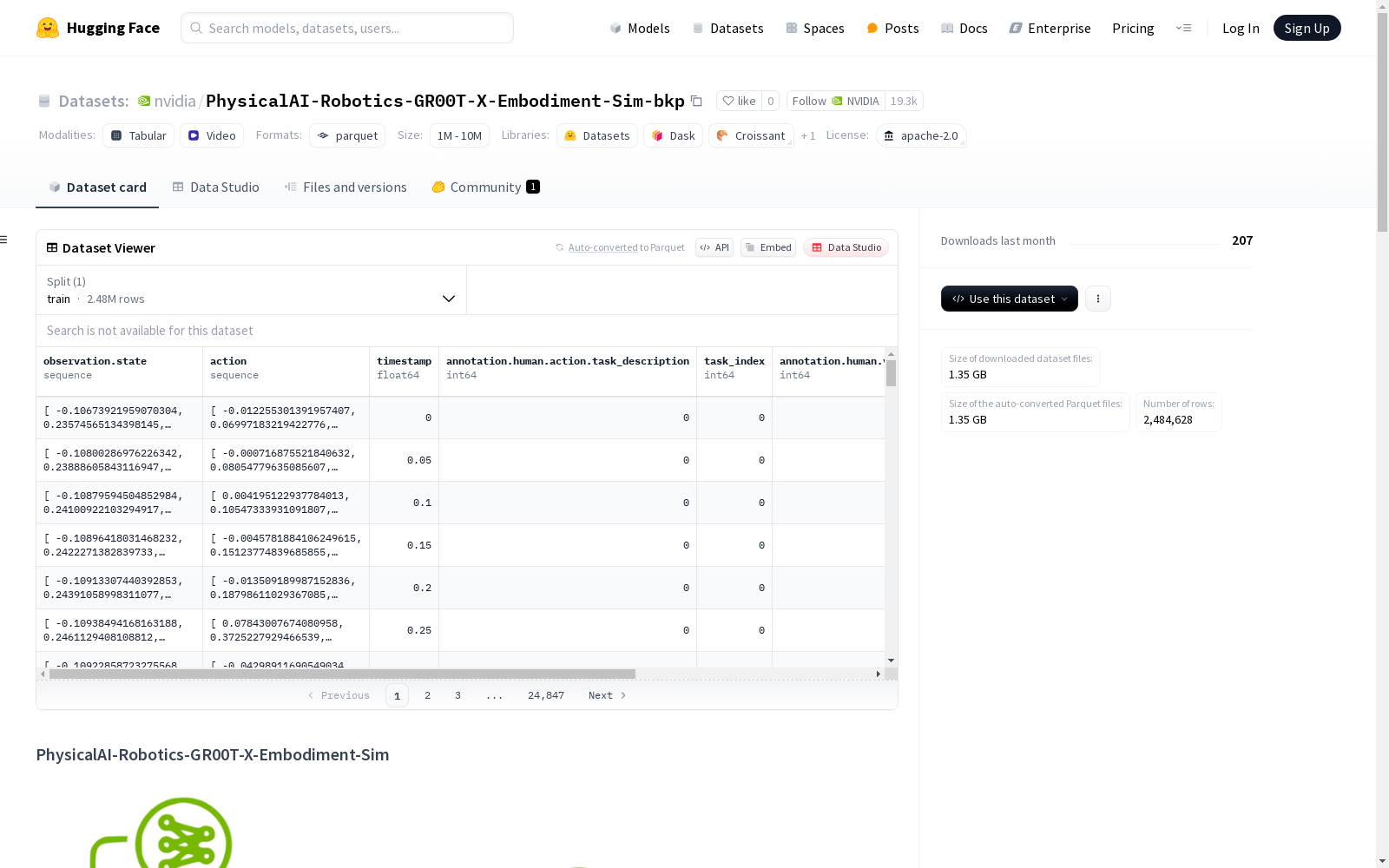Viewport: 1389px width, 868px height.
Task: Open Datasets in the top navigation
Action: [727, 28]
